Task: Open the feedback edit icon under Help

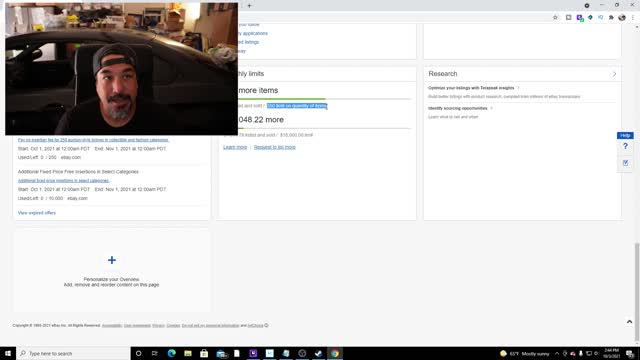Action: coord(625,163)
